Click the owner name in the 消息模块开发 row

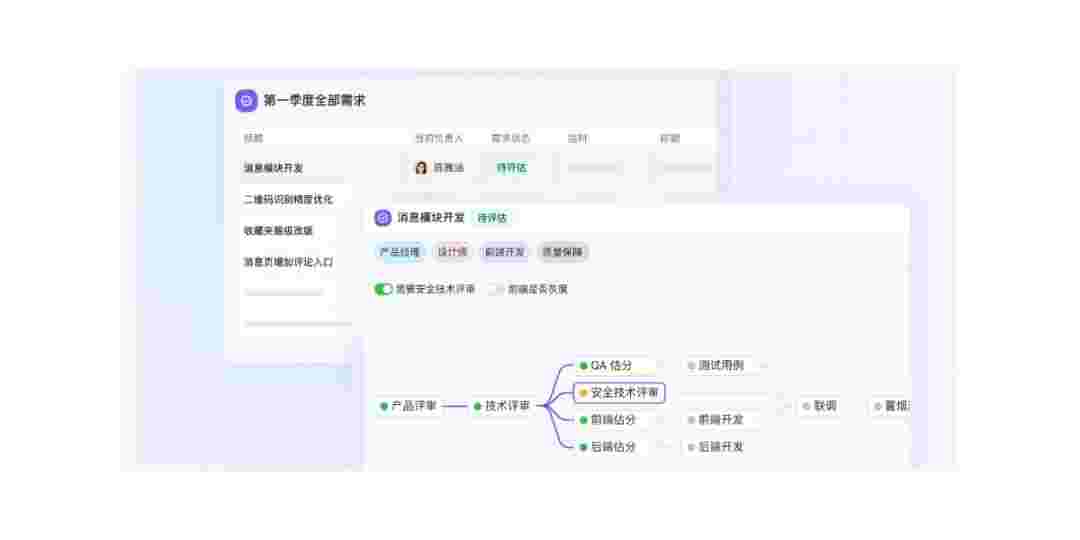click(x=448, y=167)
